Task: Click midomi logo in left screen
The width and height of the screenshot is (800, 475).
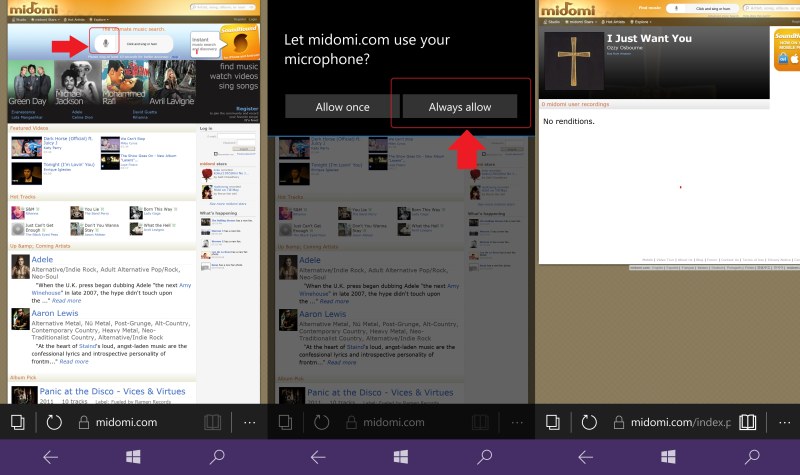Action: pyautogui.click(x=33, y=9)
